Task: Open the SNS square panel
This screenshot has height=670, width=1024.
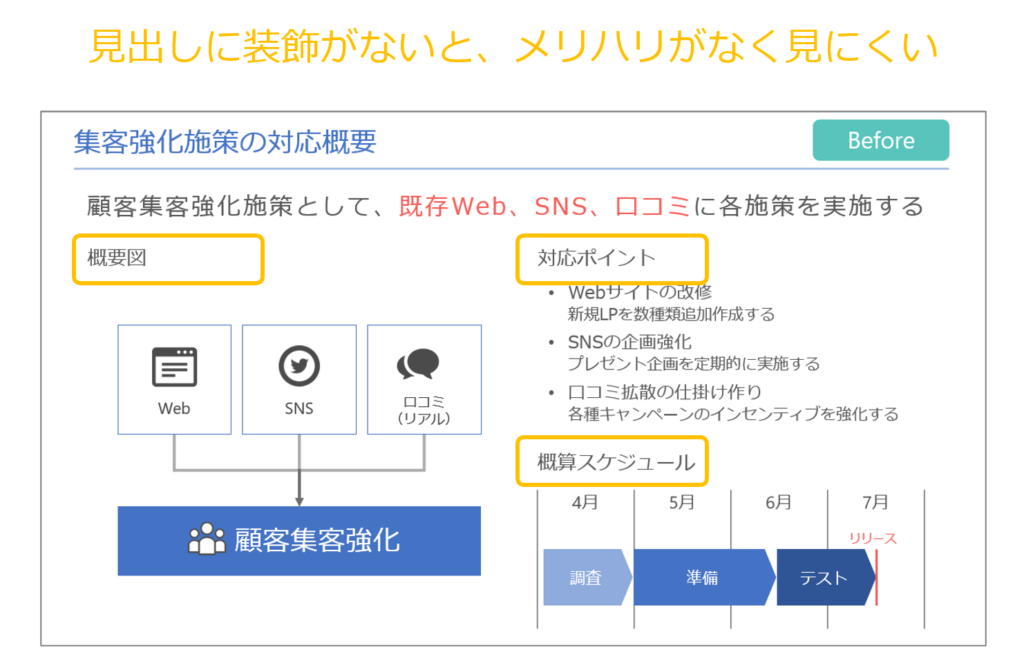Action: pyautogui.click(x=299, y=379)
